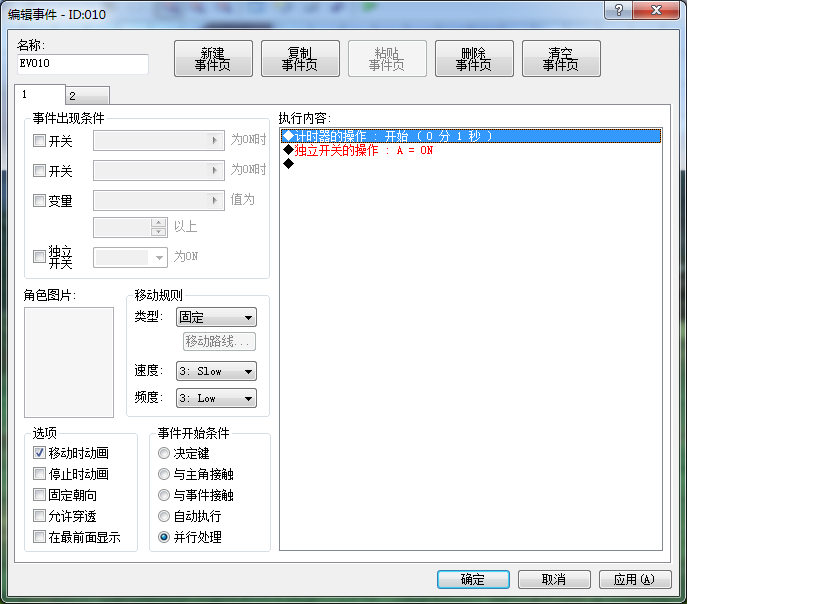The width and height of the screenshot is (816, 604).
Task: Enable the 独立开关 condition checkbox
Action: 39,256
